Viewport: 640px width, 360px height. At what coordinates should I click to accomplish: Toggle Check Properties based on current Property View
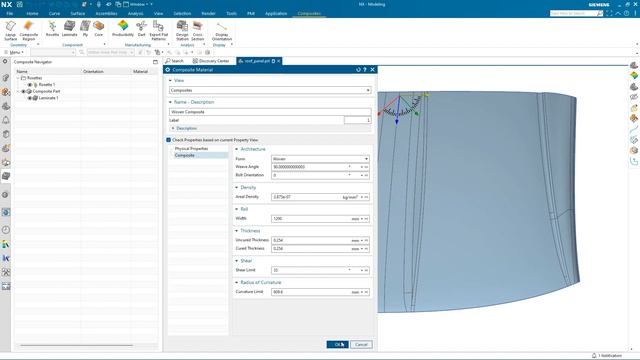click(169, 140)
